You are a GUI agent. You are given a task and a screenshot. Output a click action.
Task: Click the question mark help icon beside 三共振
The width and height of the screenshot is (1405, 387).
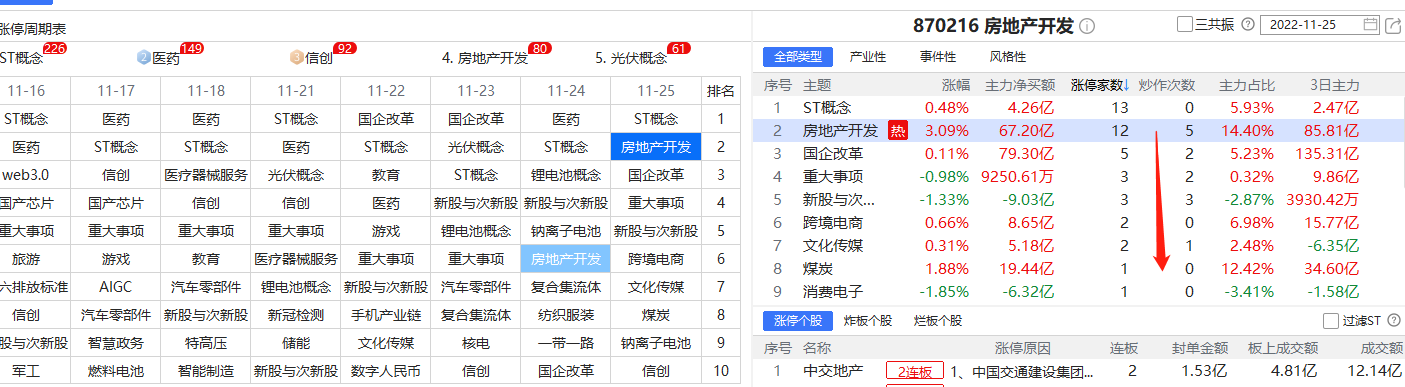tap(1247, 25)
